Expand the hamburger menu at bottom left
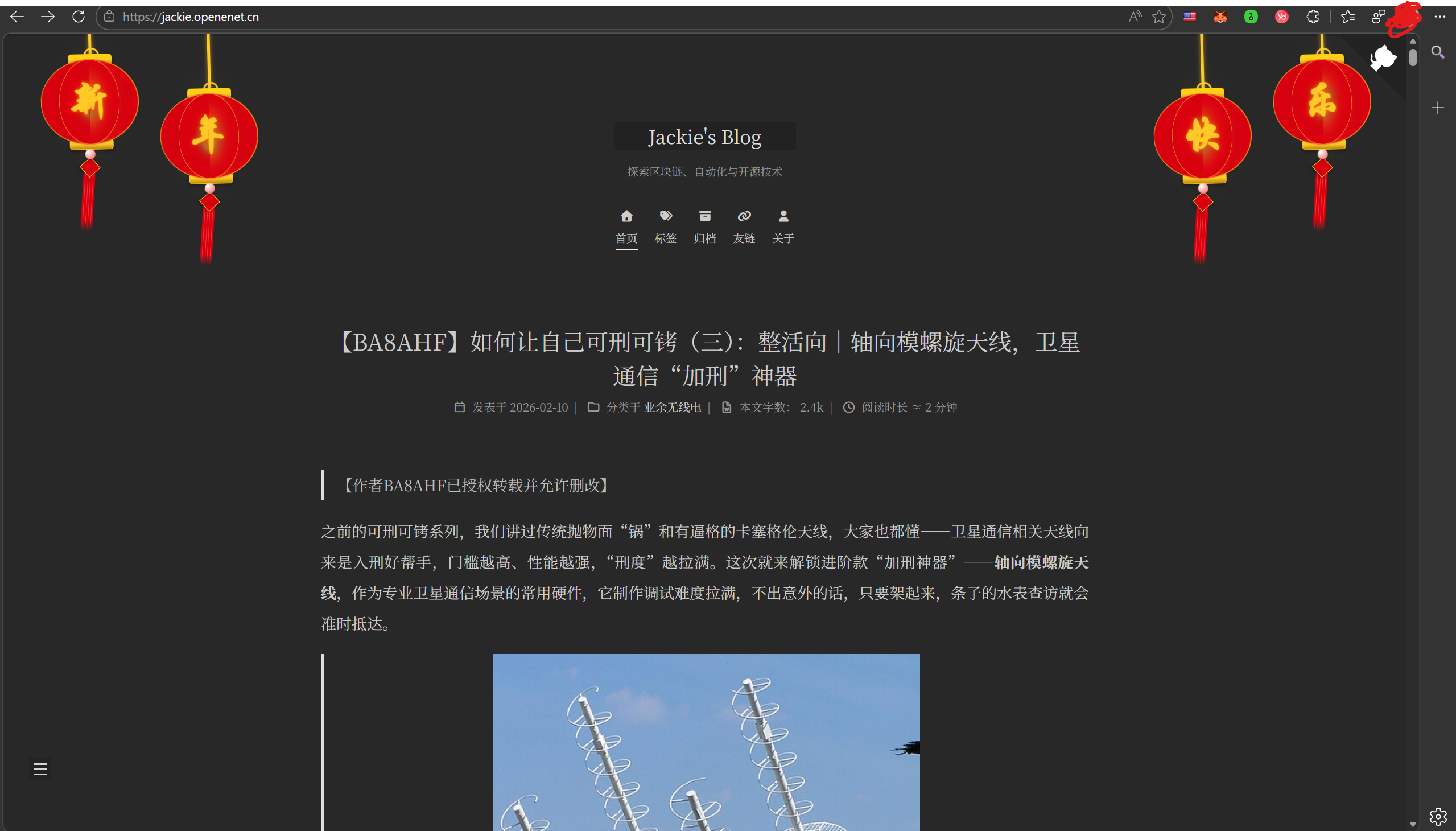This screenshot has width=1456, height=831. (x=40, y=769)
